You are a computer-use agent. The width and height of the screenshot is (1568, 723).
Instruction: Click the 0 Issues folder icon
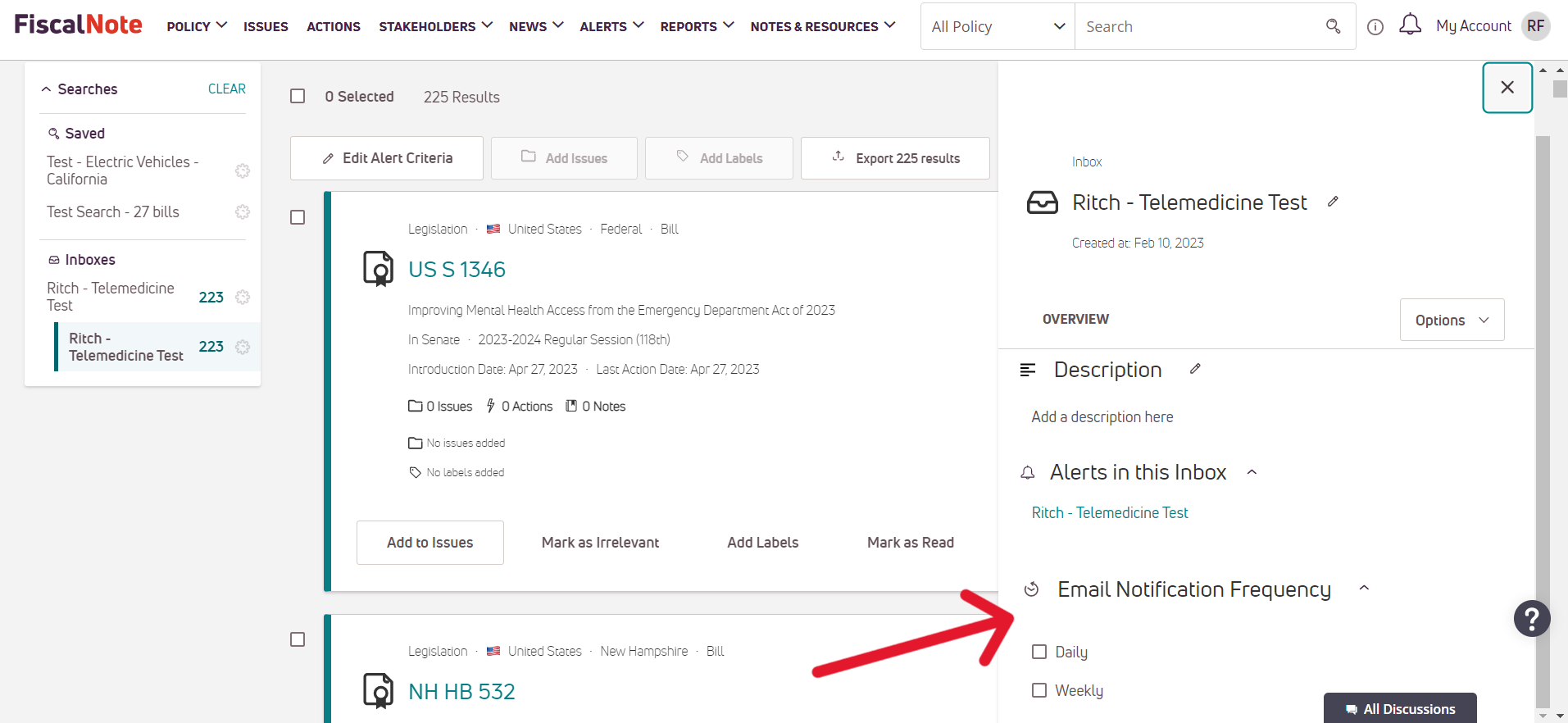(x=416, y=406)
